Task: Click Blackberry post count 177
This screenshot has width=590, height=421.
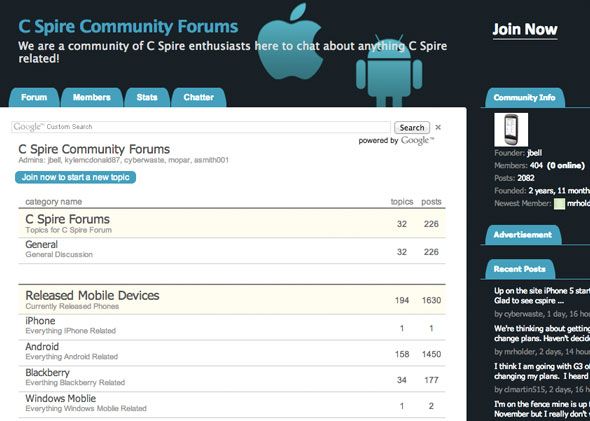Action: (x=431, y=380)
